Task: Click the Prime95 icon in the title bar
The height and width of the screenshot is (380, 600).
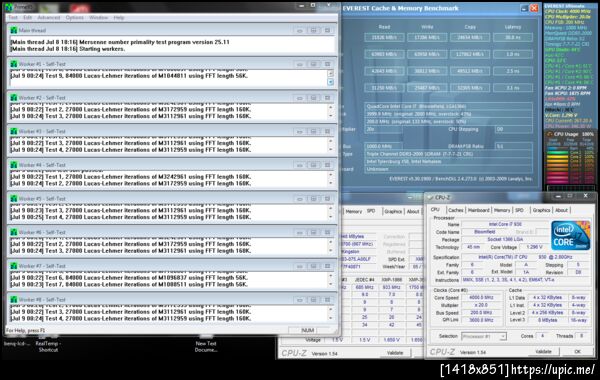Action: coord(9,7)
